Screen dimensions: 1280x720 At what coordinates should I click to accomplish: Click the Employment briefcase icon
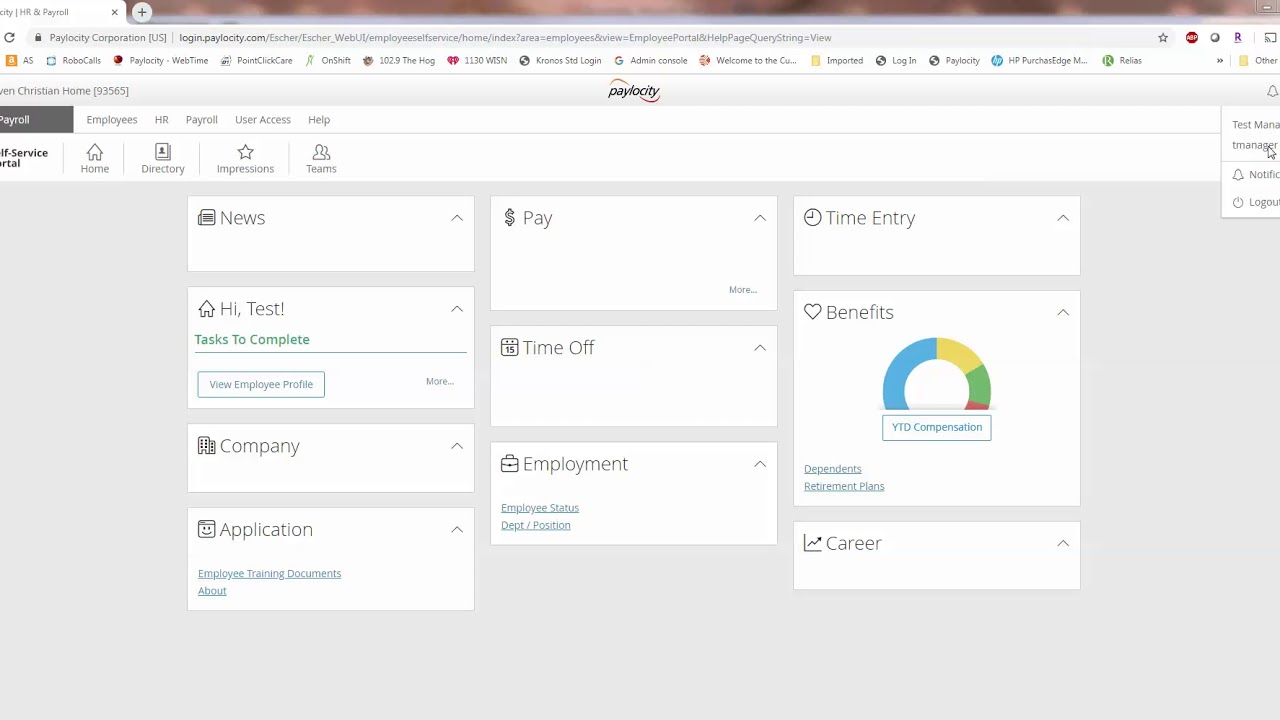[510, 464]
